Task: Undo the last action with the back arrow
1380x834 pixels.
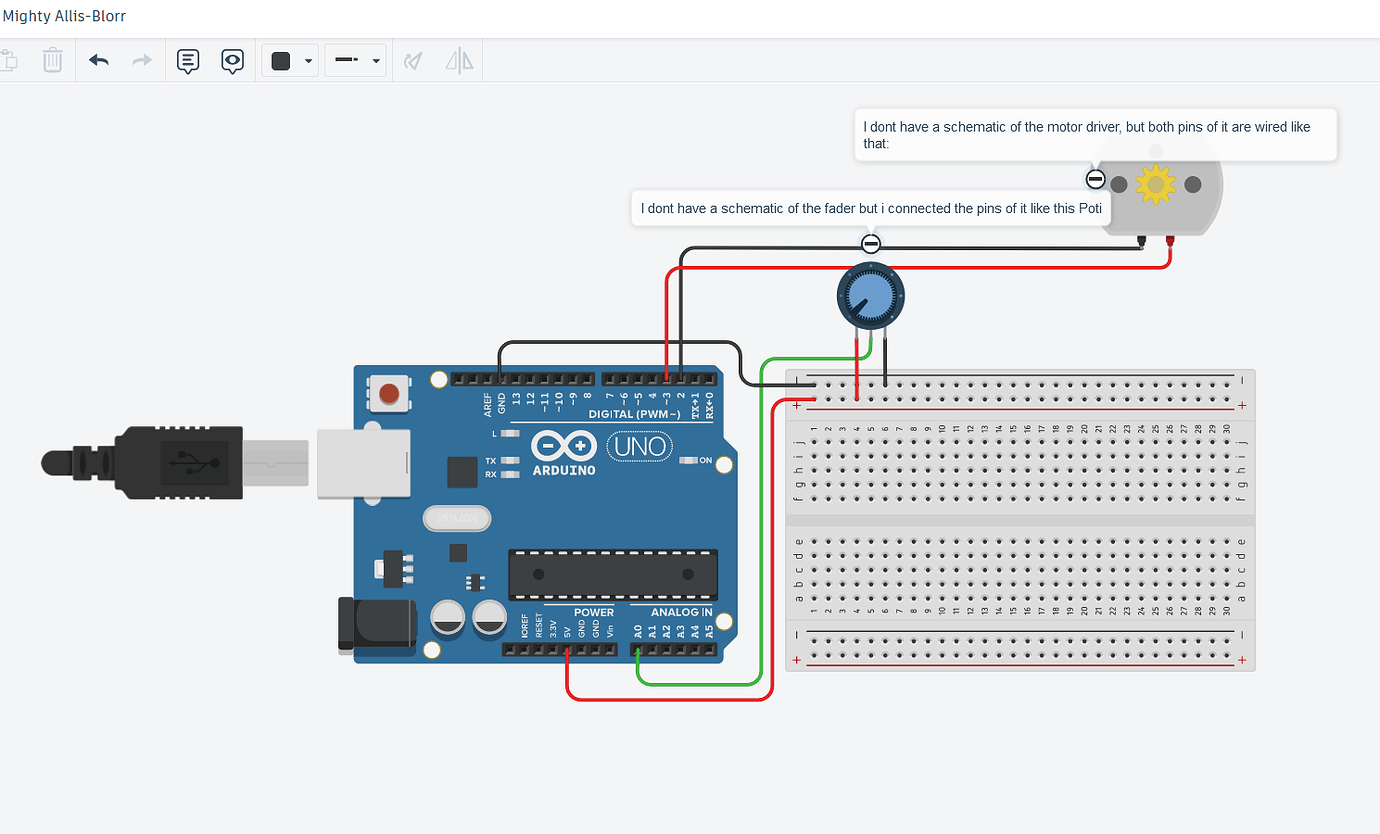Action: (x=99, y=61)
